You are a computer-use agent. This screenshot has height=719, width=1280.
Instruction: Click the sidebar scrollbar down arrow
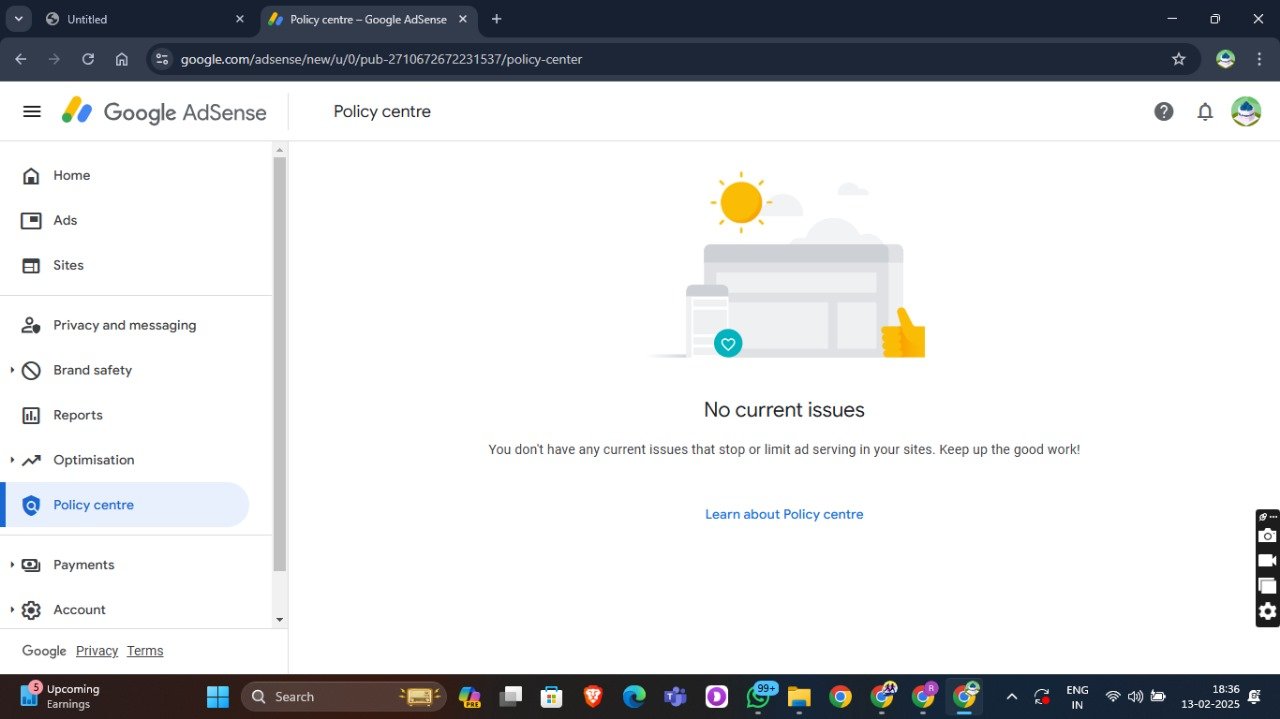pos(279,620)
